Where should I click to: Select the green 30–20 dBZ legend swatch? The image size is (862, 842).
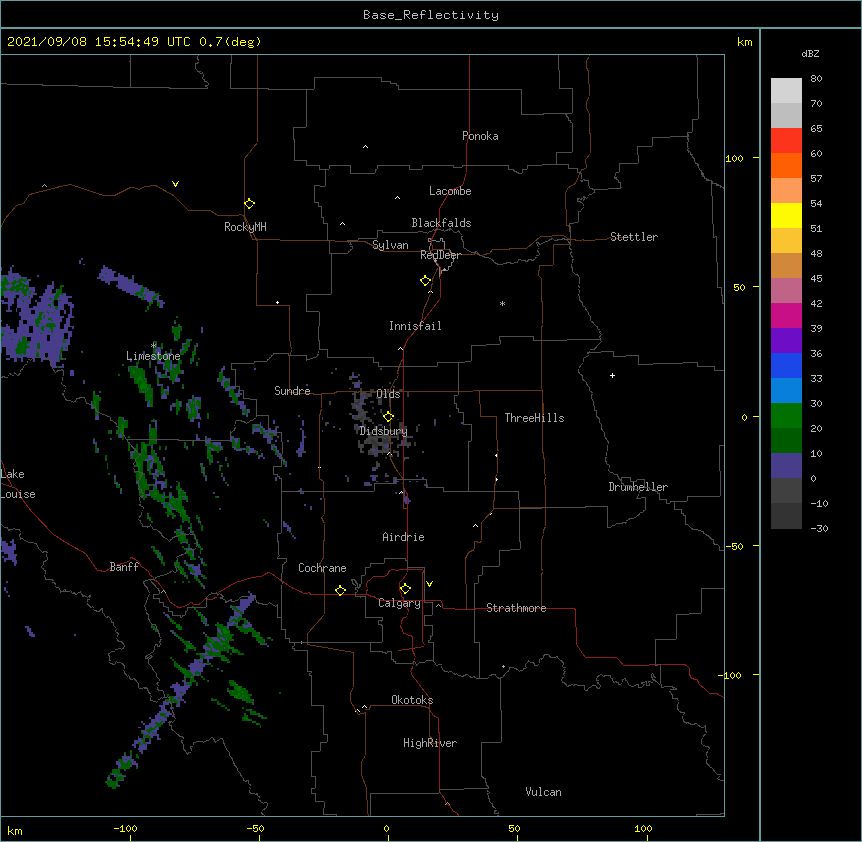[x=786, y=416]
